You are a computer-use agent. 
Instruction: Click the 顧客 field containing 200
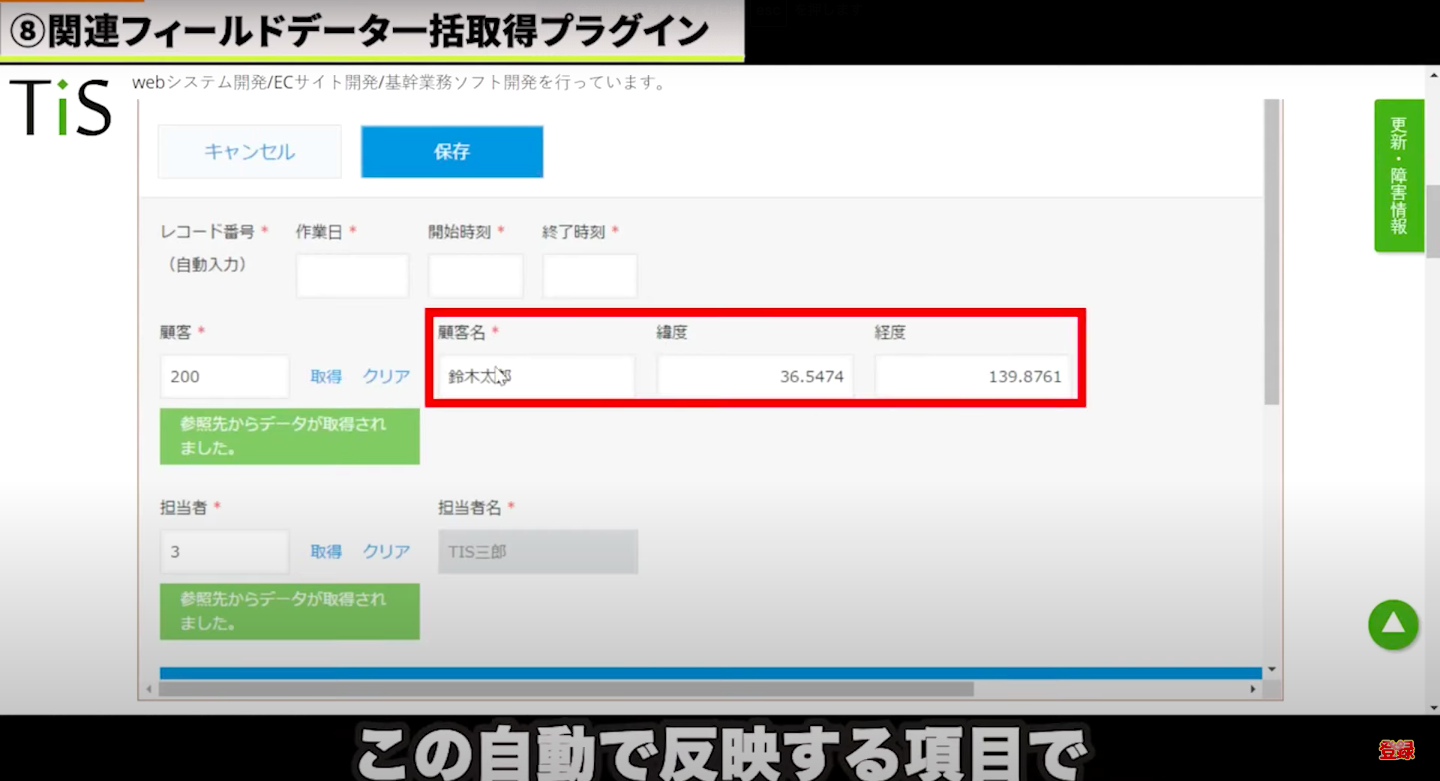pyautogui.click(x=224, y=377)
